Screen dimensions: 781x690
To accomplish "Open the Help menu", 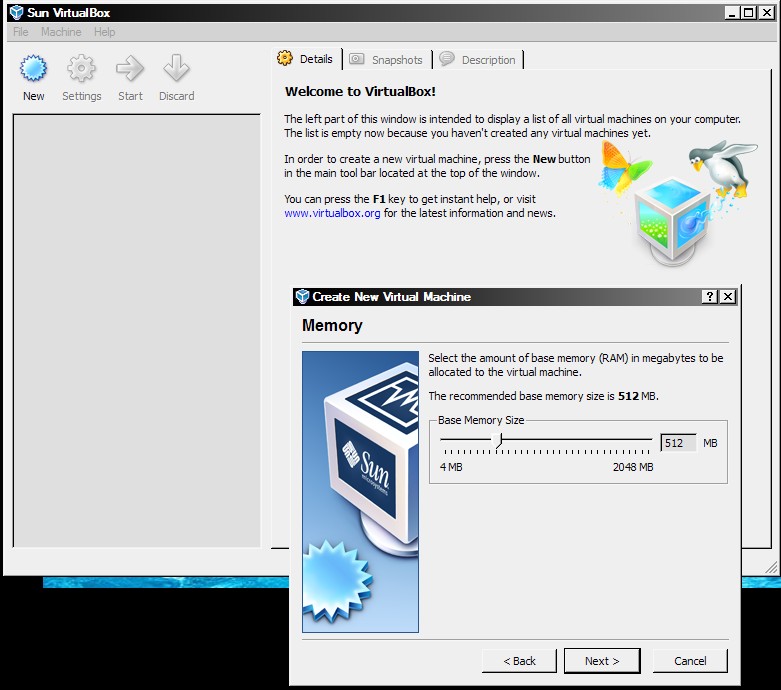I will pyautogui.click(x=104, y=32).
